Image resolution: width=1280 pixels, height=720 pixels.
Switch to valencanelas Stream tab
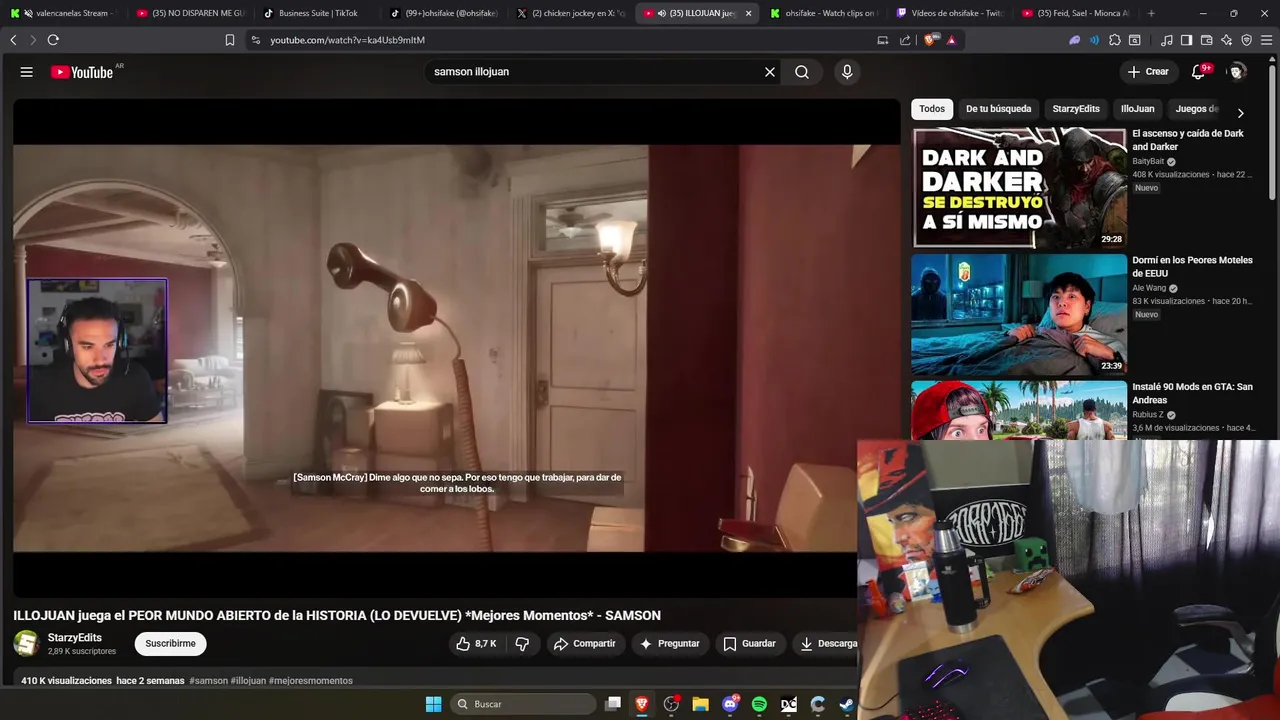pyautogui.click(x=62, y=13)
